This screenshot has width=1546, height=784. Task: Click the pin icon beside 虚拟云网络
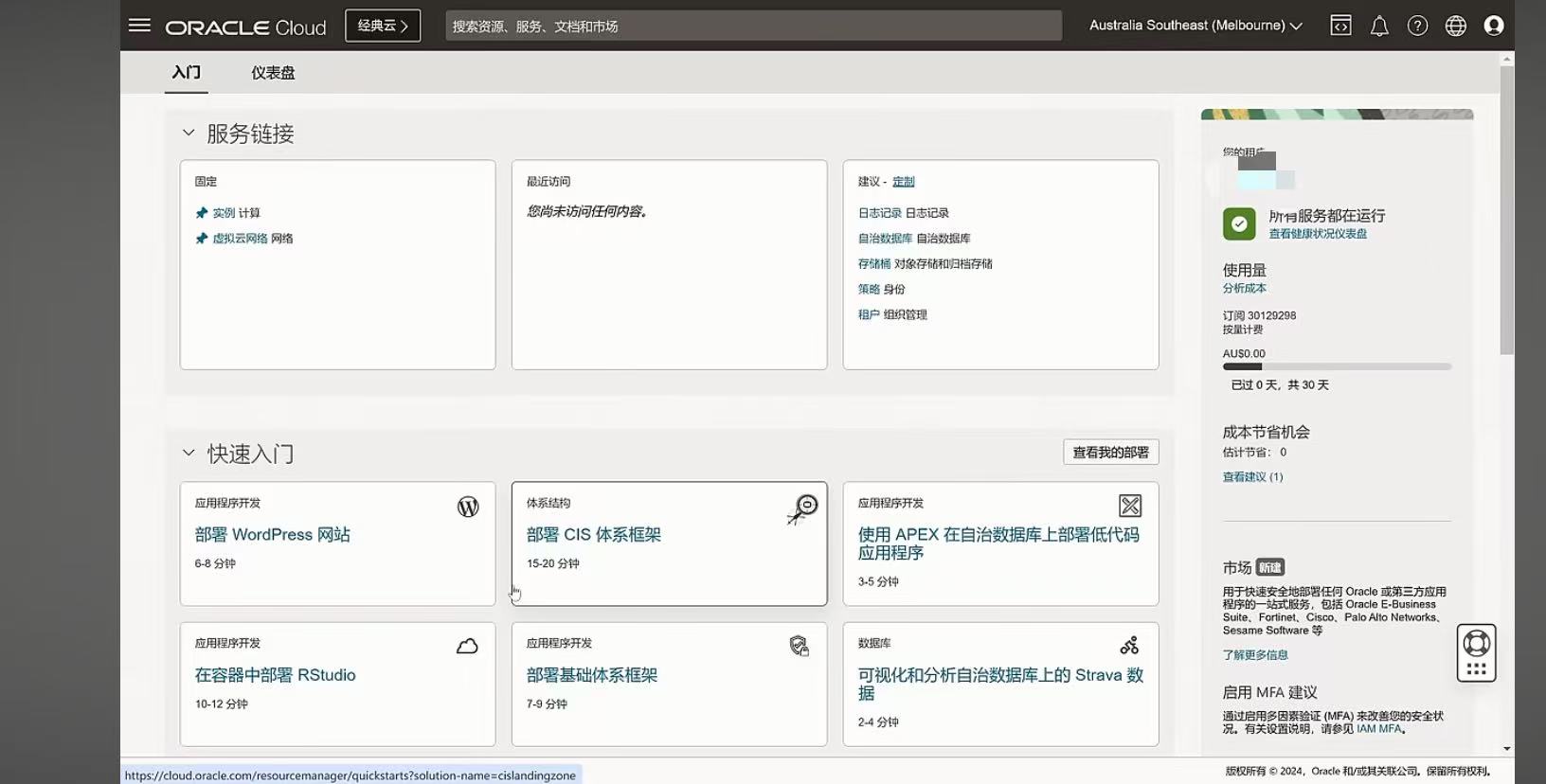(201, 239)
